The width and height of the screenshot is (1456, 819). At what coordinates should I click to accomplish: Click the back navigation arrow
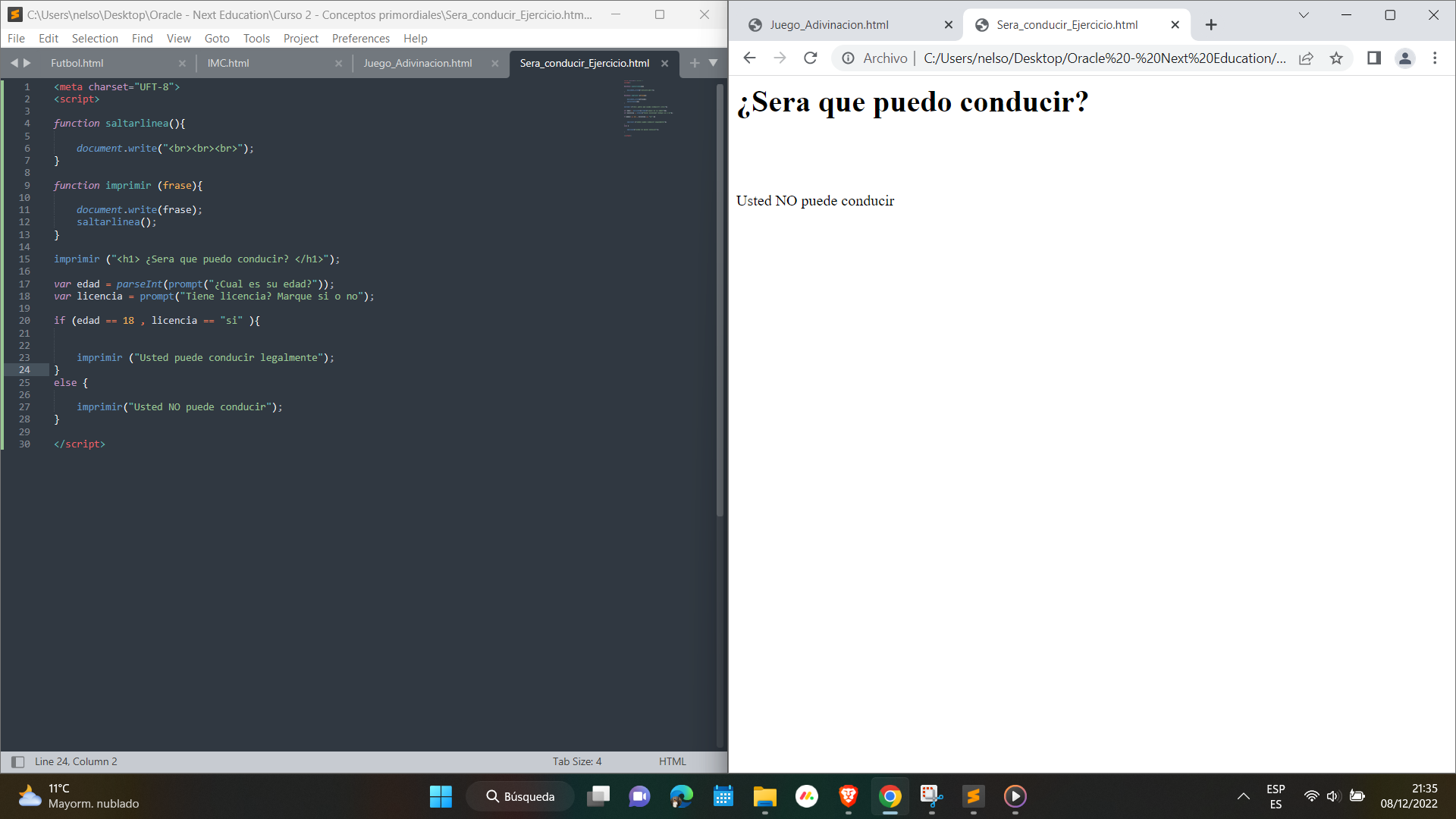click(750, 57)
